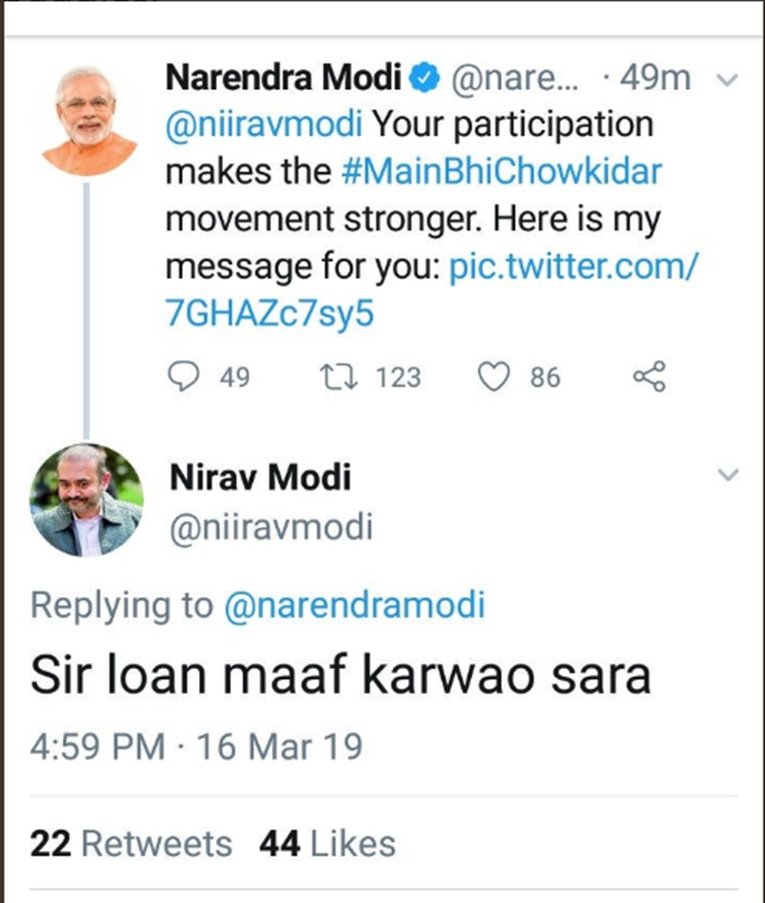Screen dimensions: 765x903
Task: Open Nirav Modi's profile picture
Action: pyautogui.click(x=86, y=500)
